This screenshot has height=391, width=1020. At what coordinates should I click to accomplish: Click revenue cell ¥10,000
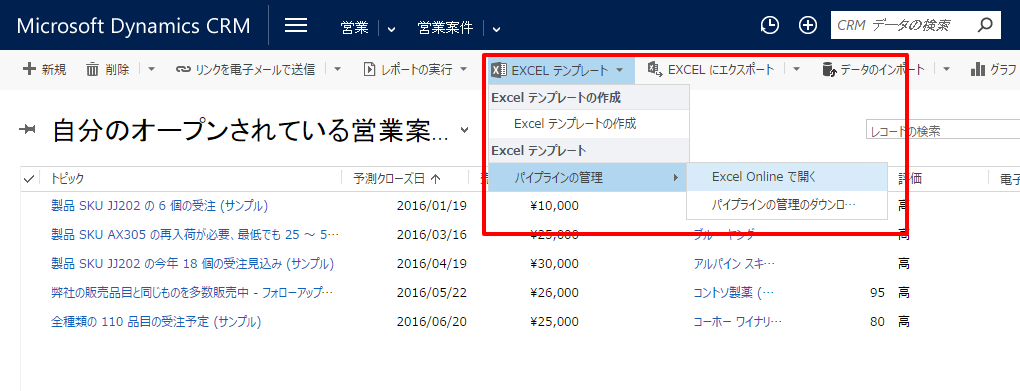554,206
